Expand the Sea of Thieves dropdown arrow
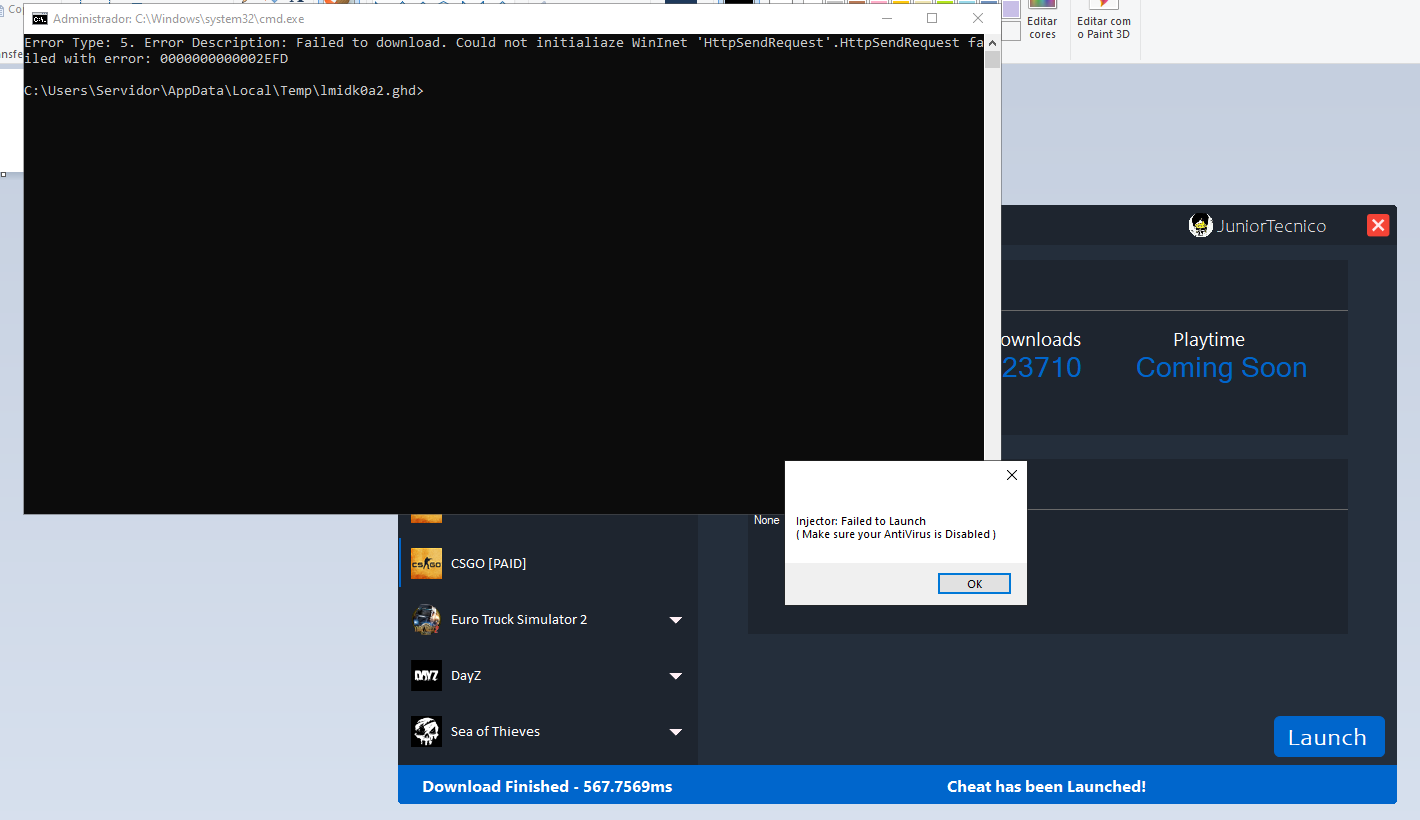This screenshot has width=1420, height=820. pos(676,732)
